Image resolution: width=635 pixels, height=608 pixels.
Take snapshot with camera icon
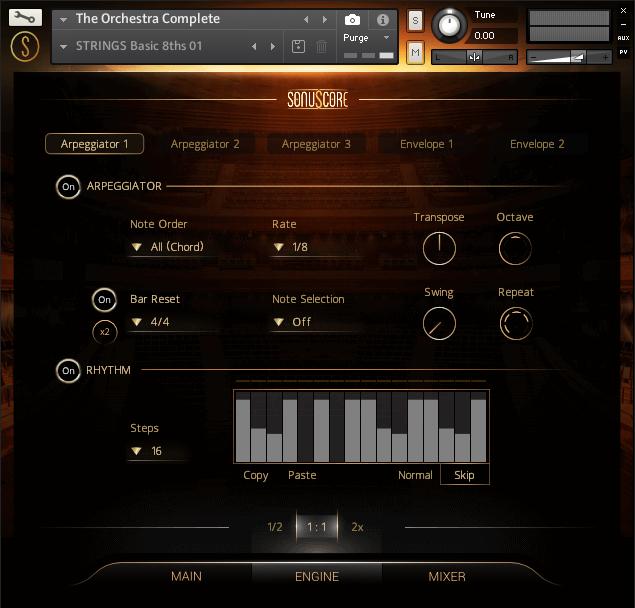click(352, 19)
